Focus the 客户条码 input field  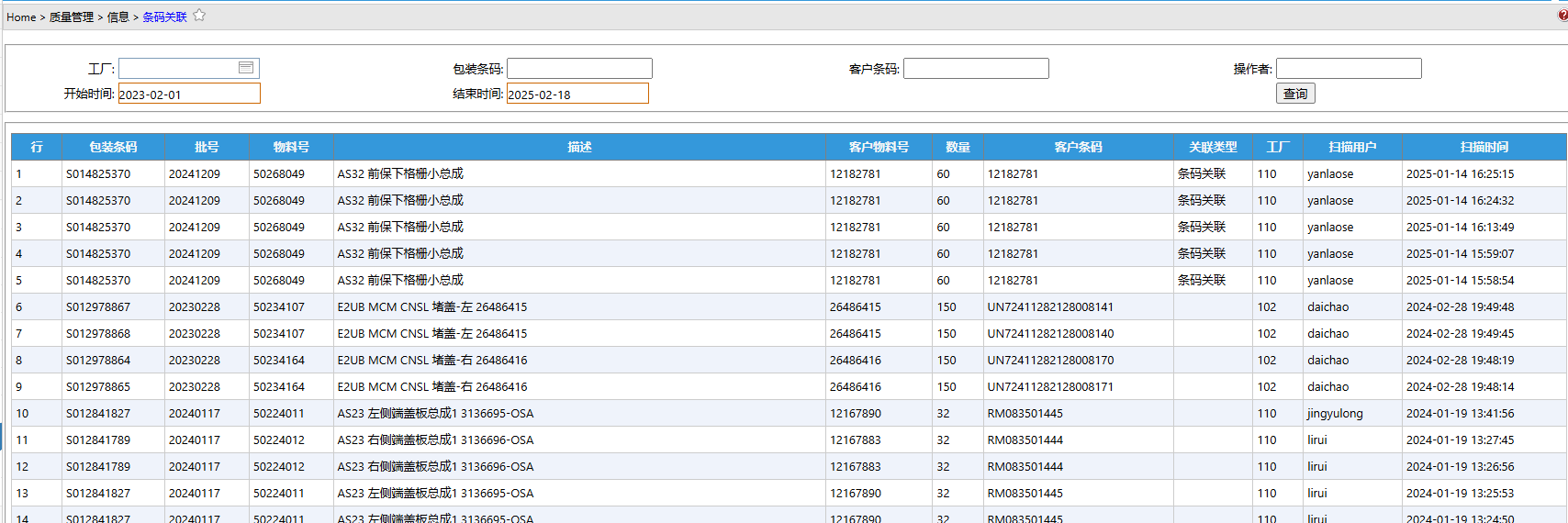(976, 69)
